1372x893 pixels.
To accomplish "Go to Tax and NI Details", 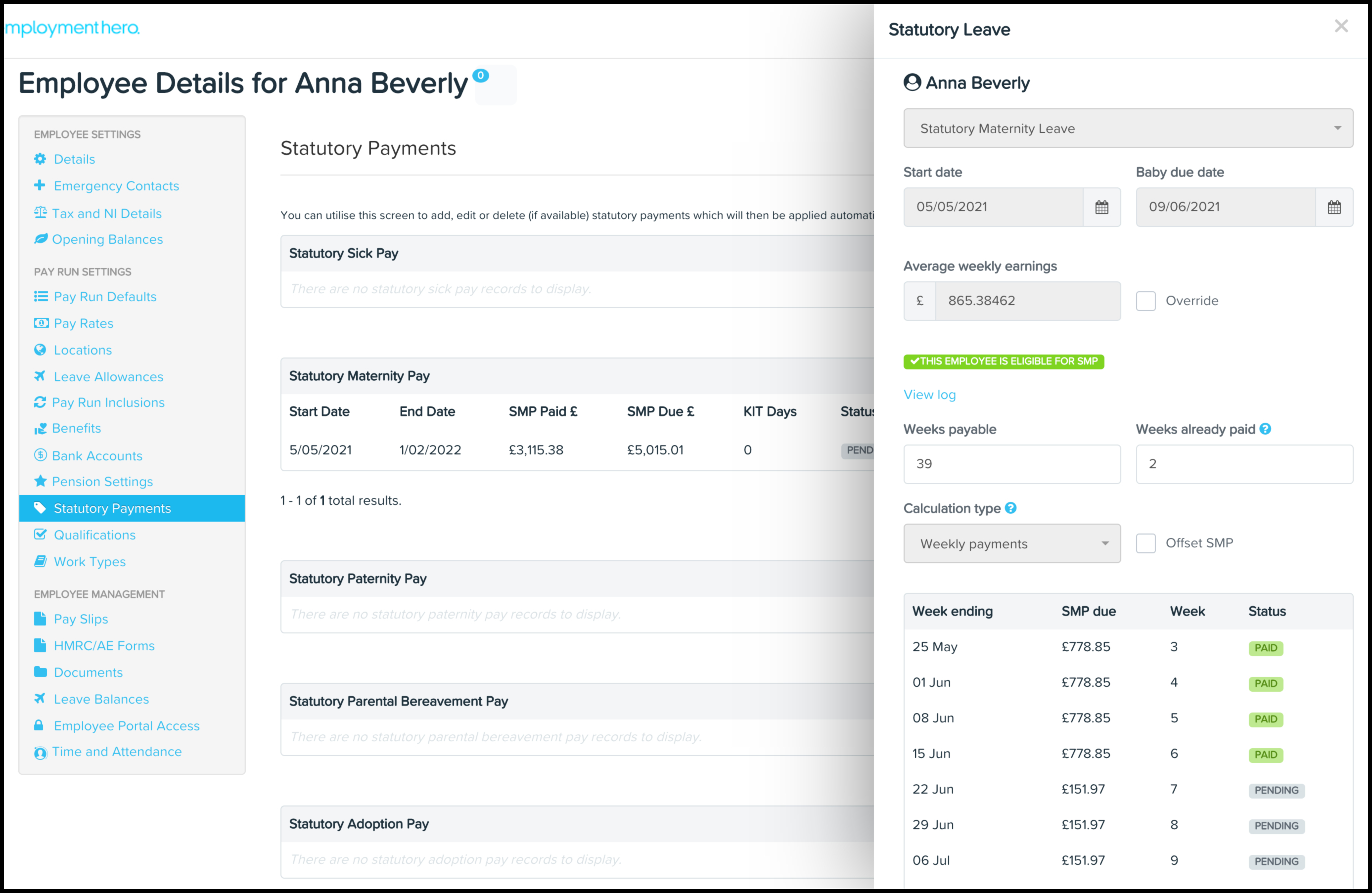I will pyautogui.click(x=107, y=213).
